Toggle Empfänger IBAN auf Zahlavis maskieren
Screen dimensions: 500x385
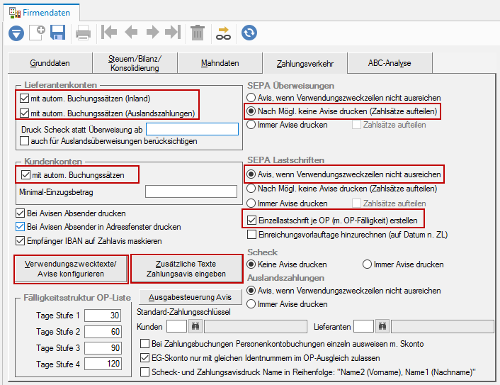[20, 241]
